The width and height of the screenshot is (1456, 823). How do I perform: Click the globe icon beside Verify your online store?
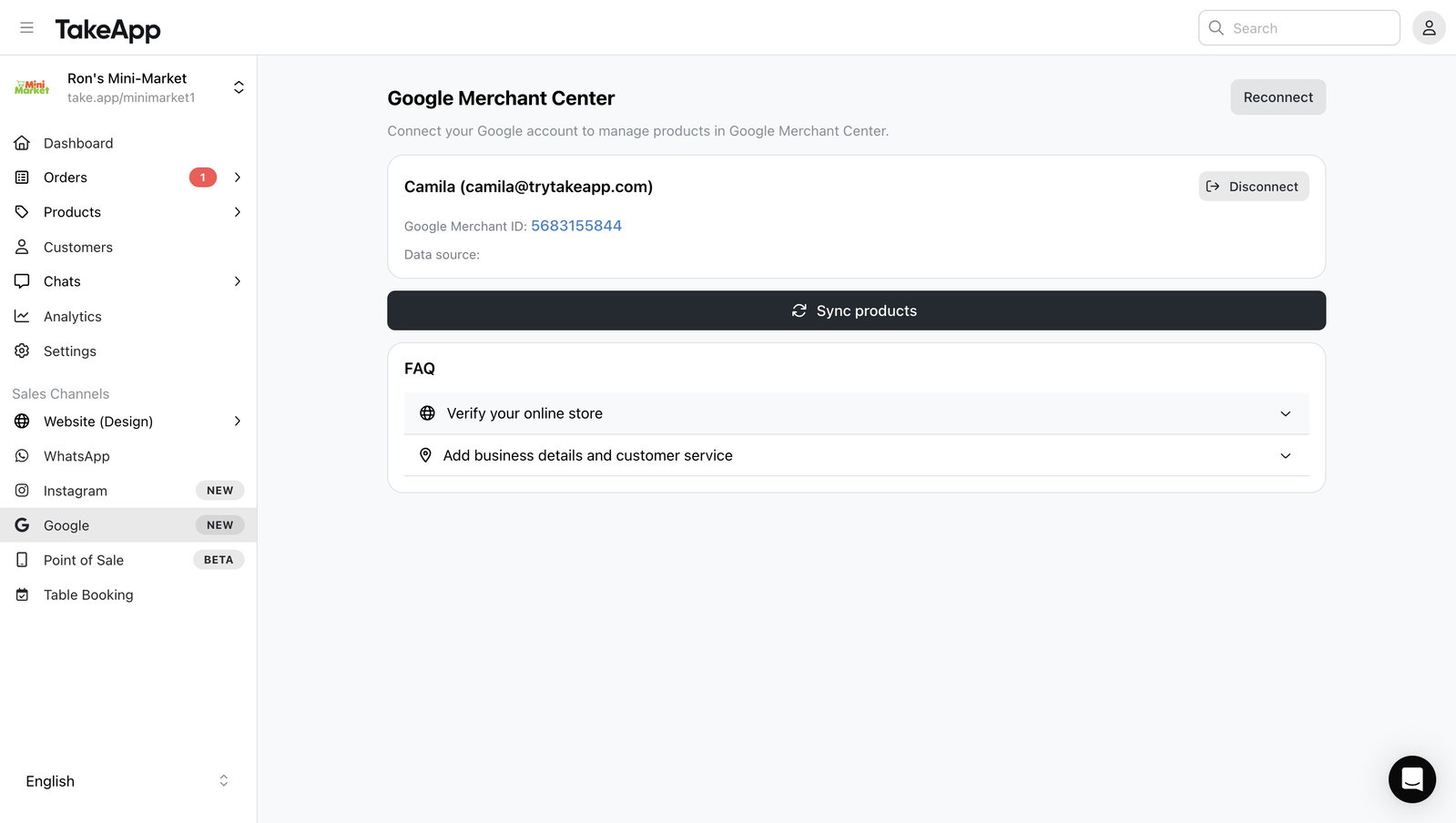(x=427, y=413)
